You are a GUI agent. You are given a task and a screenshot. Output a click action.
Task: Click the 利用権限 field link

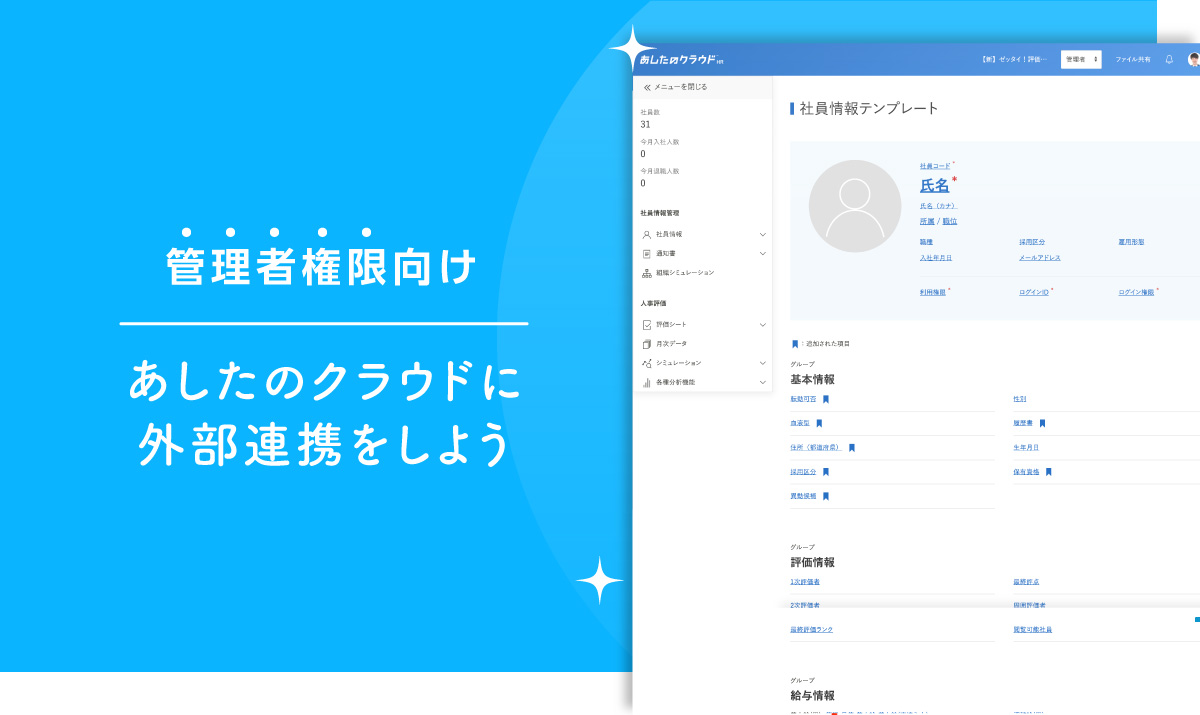[x=933, y=293]
